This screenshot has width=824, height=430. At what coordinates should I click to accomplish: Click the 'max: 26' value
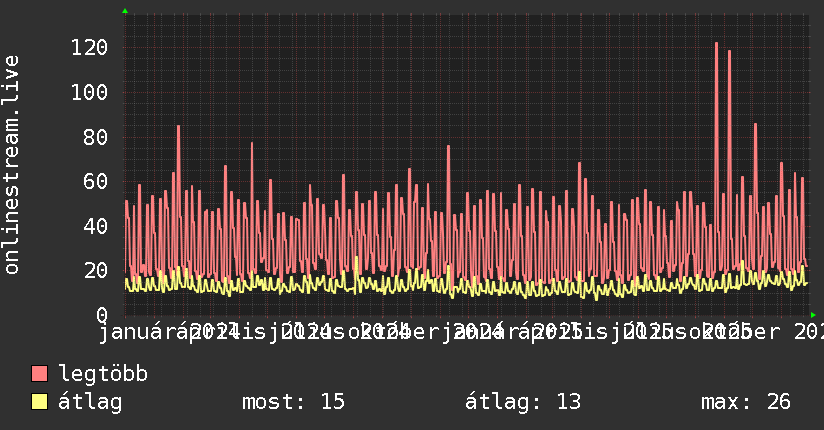coord(746,402)
